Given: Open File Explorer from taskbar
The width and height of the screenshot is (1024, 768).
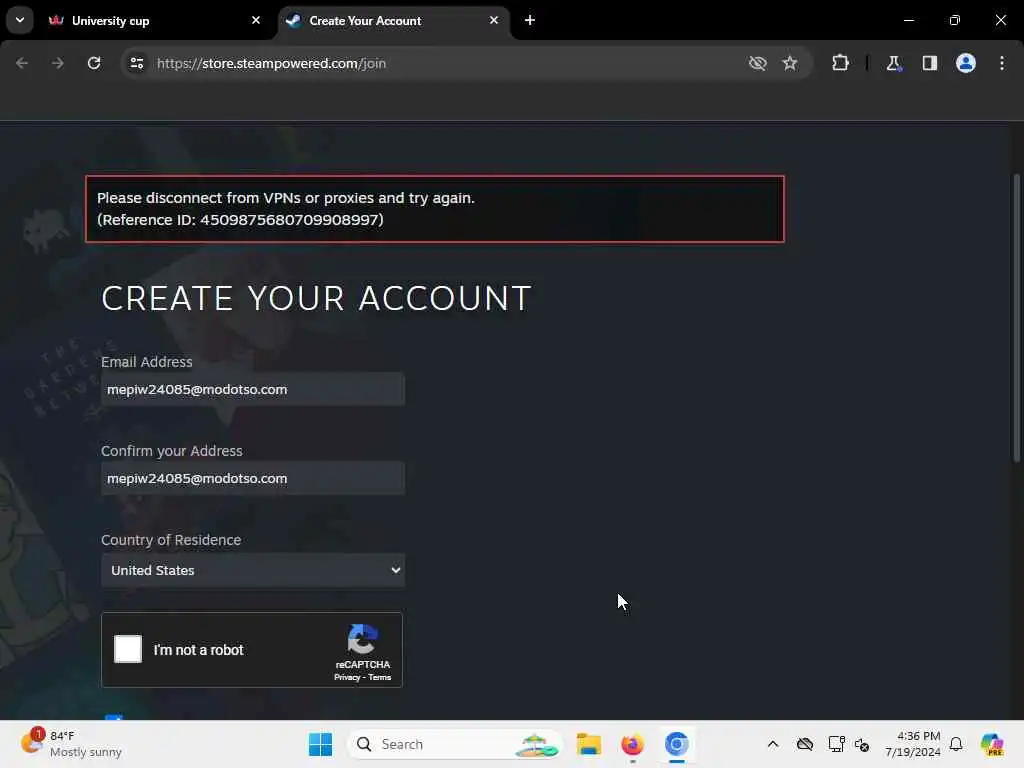Looking at the screenshot, I should (588, 744).
